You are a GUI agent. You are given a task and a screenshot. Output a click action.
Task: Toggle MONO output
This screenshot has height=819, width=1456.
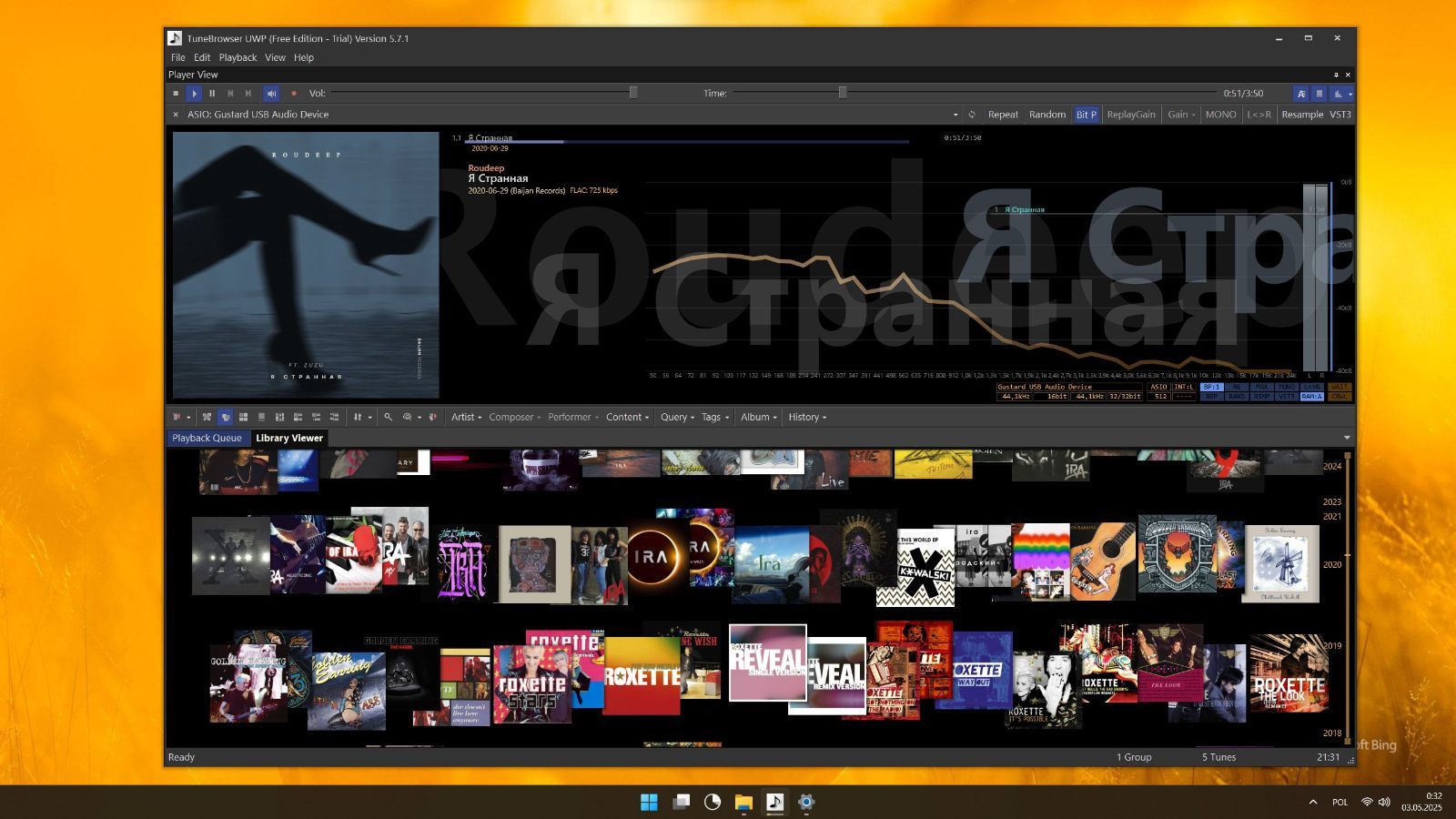[x=1220, y=115]
